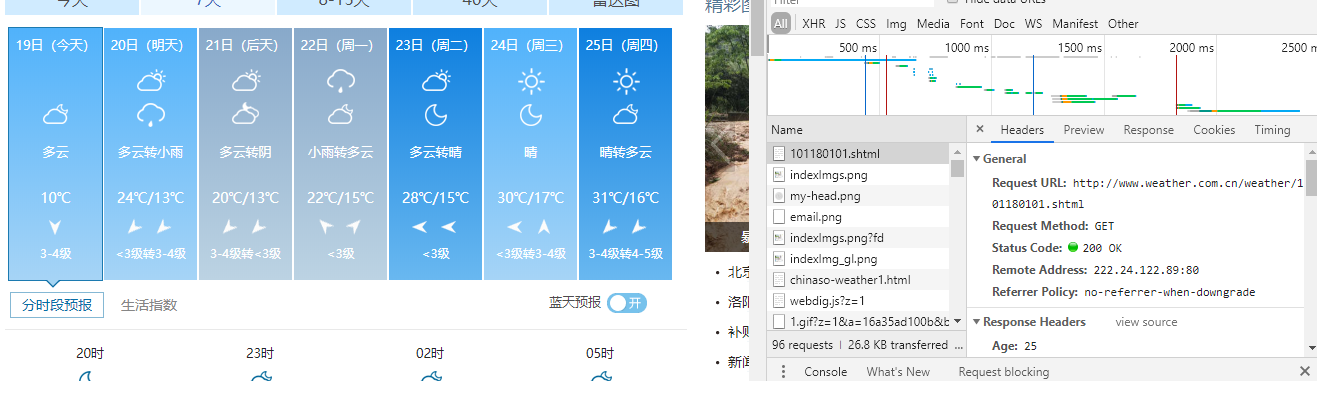1340x402 pixels.
Task: Click the rain cloud icon for the 22nd
Action: coord(341,81)
